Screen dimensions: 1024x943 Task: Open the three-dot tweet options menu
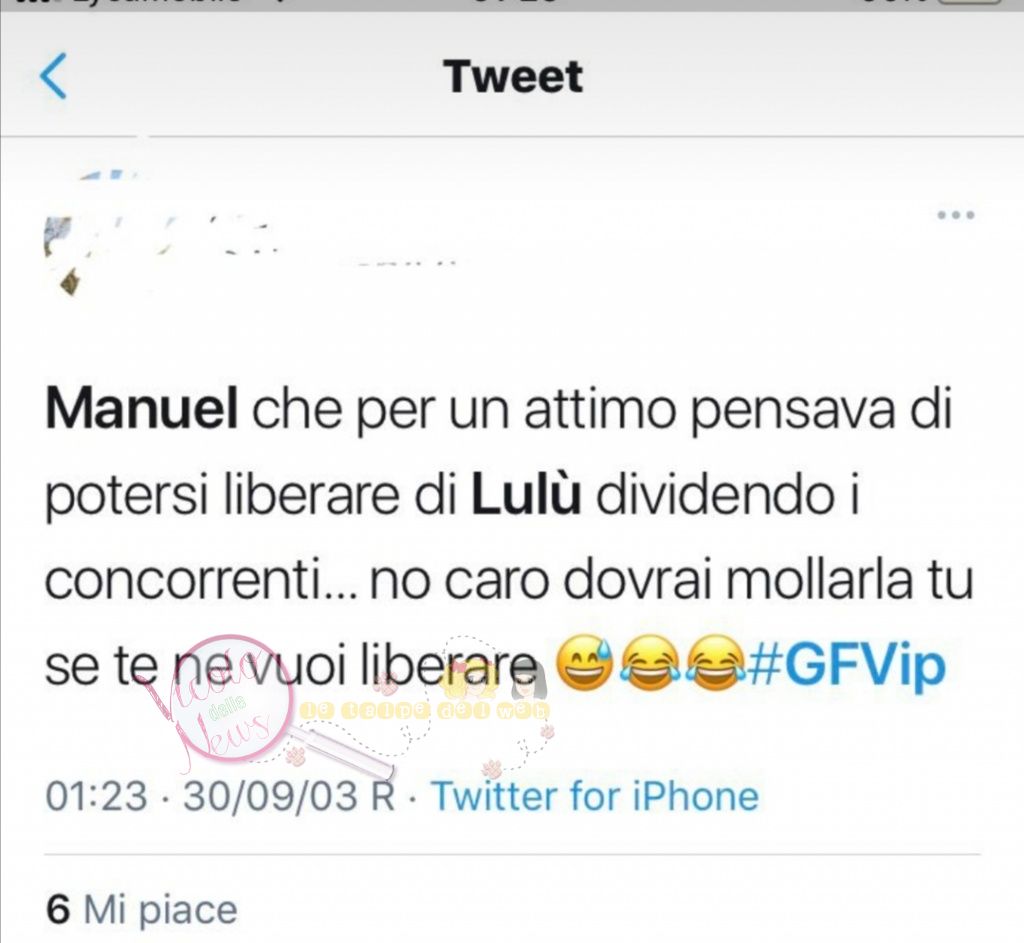955,215
